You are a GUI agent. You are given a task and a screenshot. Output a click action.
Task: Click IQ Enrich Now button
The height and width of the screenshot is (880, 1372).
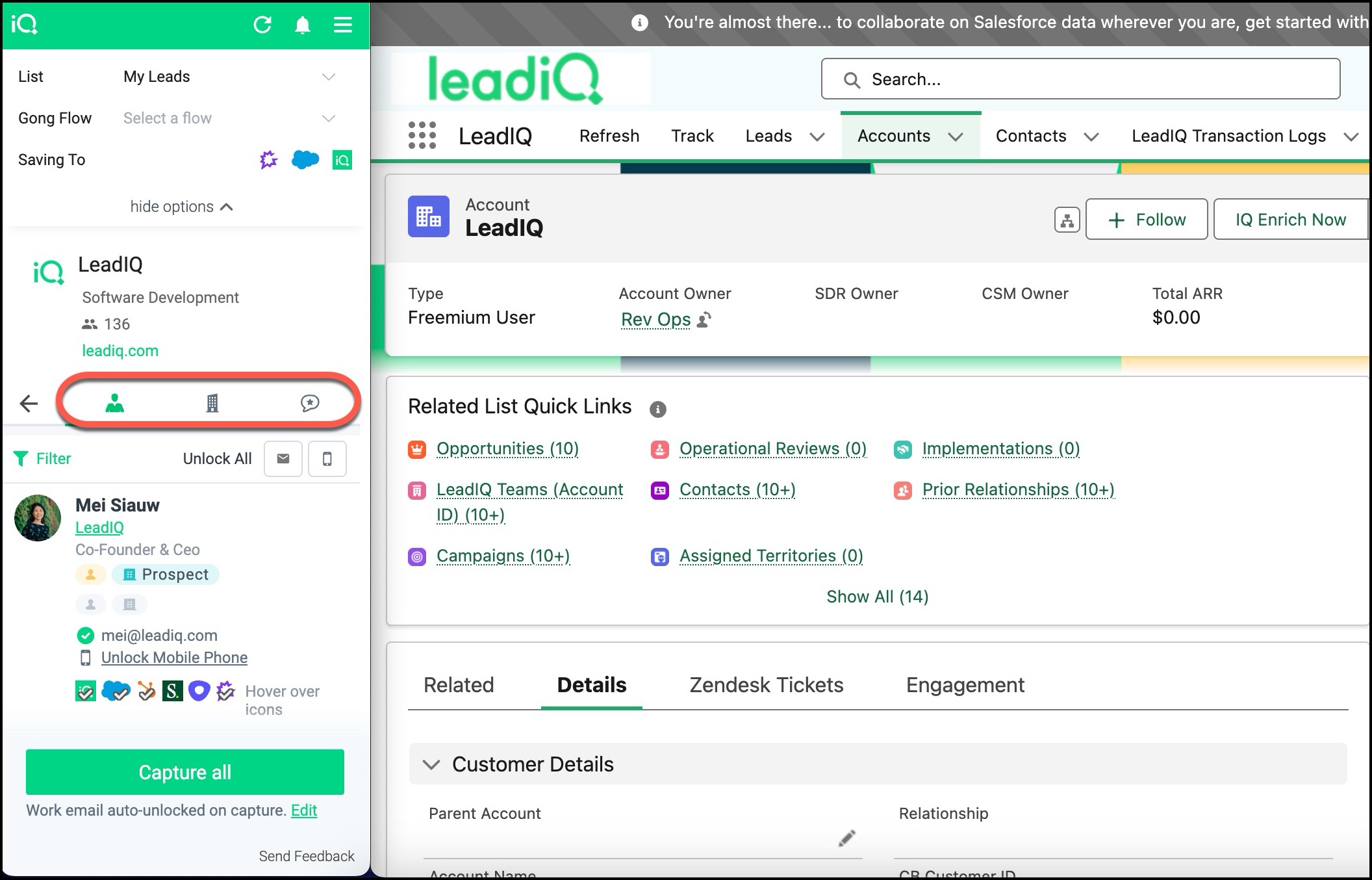(1291, 220)
